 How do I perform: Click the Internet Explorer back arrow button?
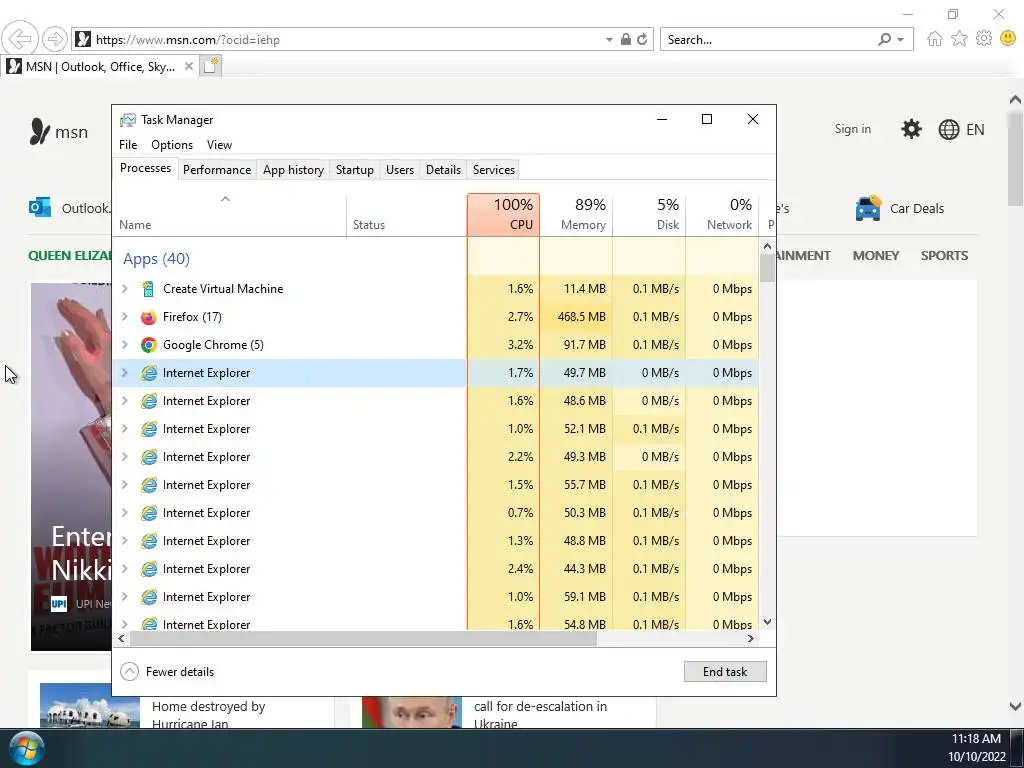20,39
